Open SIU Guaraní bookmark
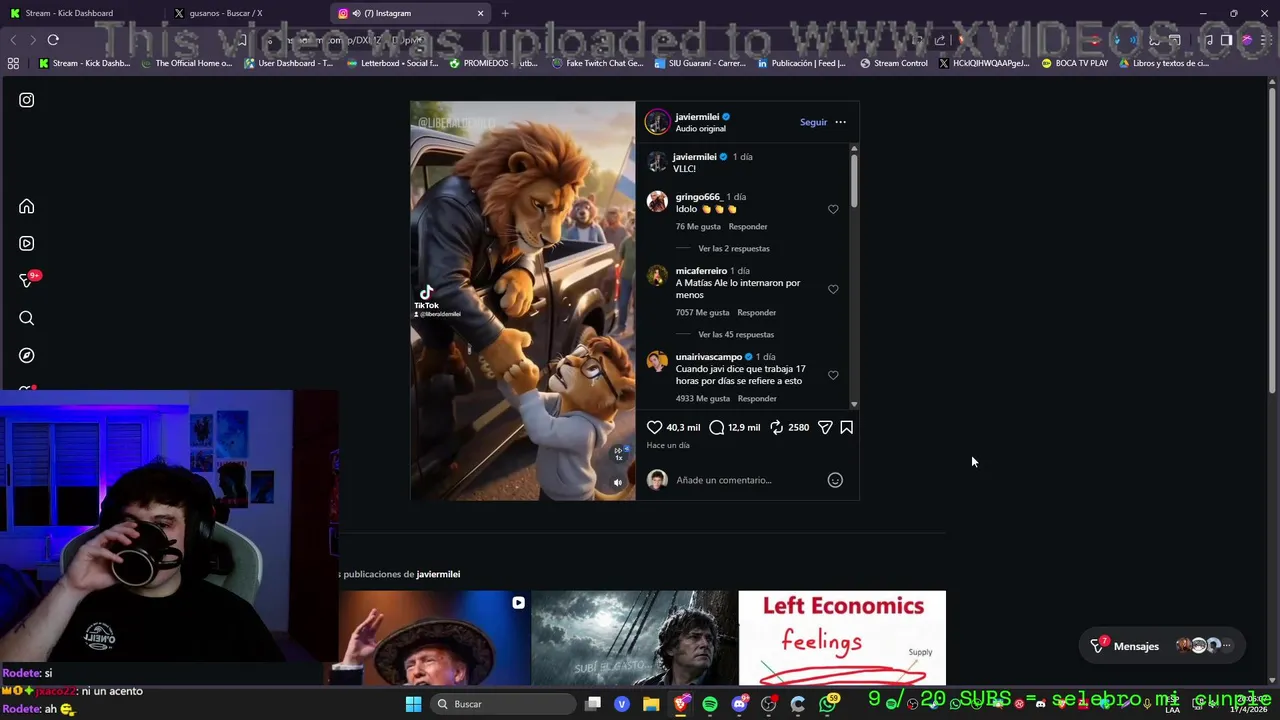 700,63
